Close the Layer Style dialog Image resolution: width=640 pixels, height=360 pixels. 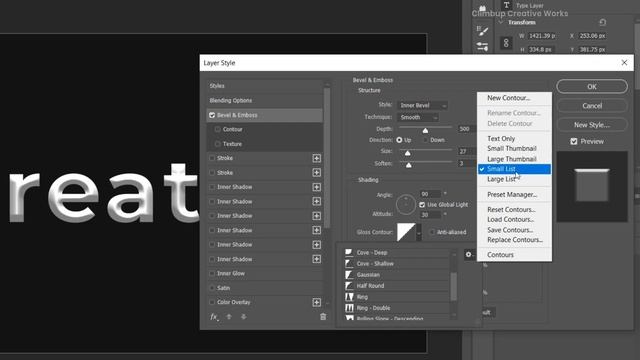tap(624, 62)
